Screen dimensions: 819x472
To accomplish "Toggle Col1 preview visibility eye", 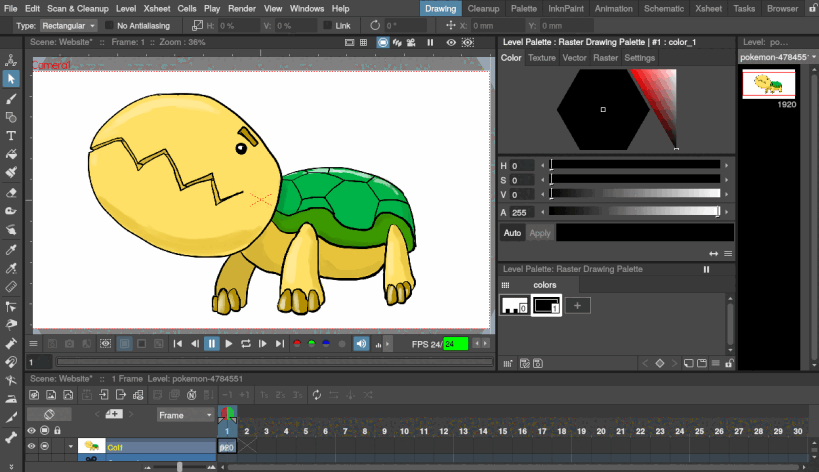I will pyautogui.click(x=31, y=446).
